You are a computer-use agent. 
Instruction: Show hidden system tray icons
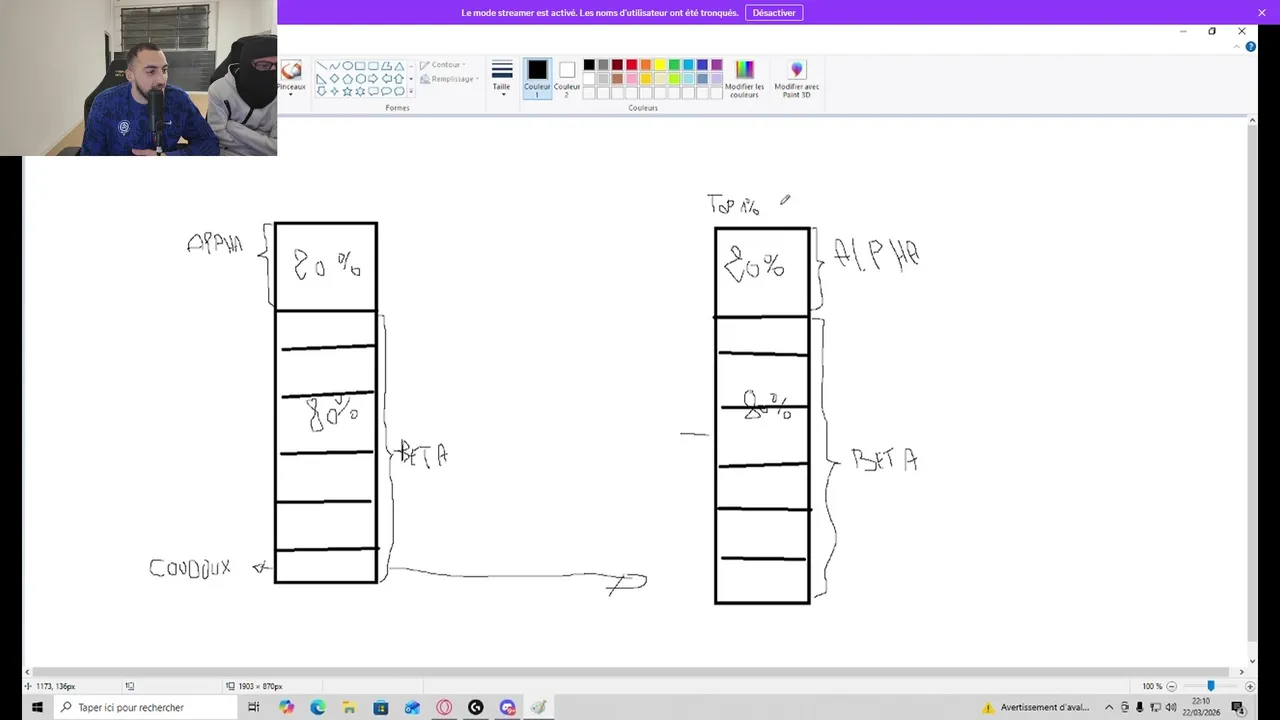click(x=1109, y=707)
